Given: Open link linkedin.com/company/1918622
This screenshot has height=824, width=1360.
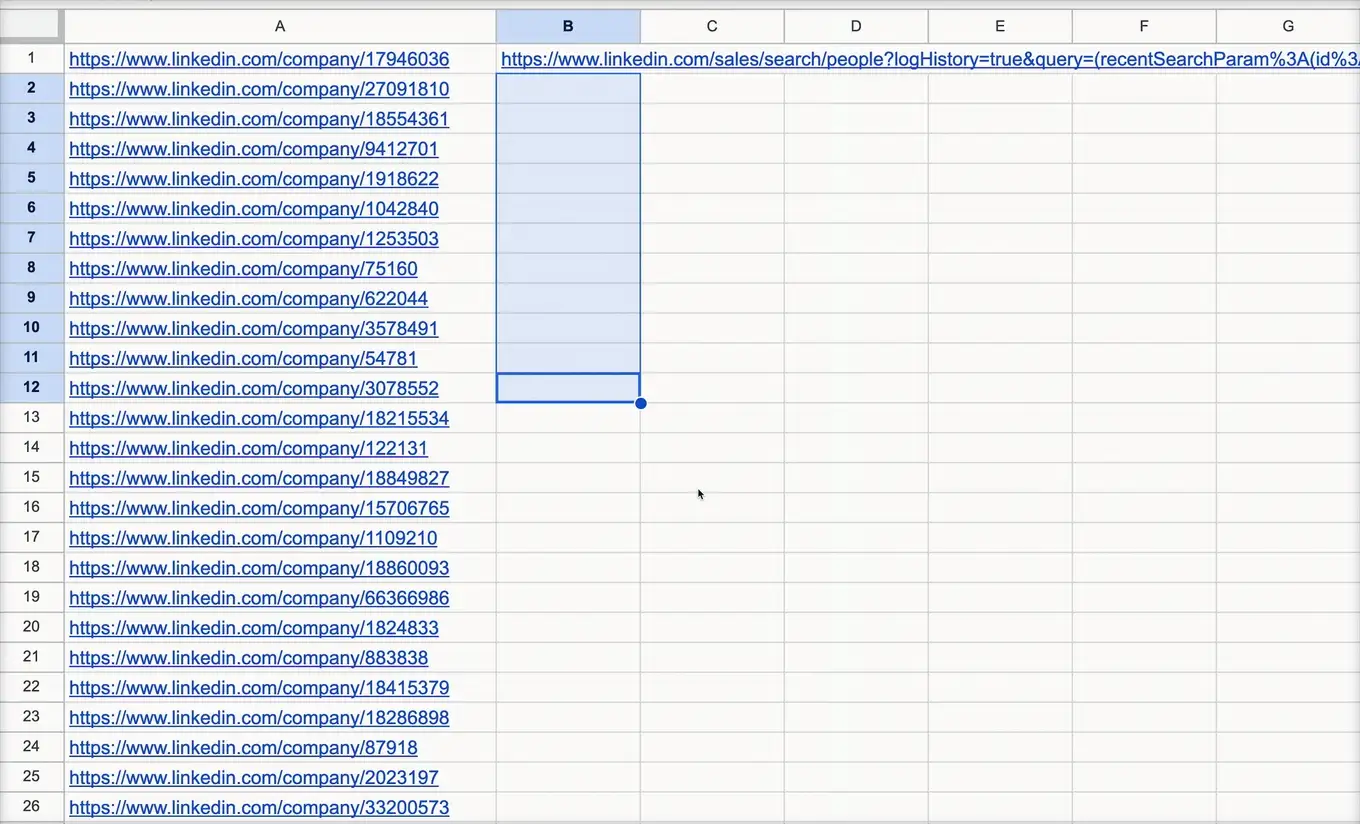Looking at the screenshot, I should pos(254,179).
